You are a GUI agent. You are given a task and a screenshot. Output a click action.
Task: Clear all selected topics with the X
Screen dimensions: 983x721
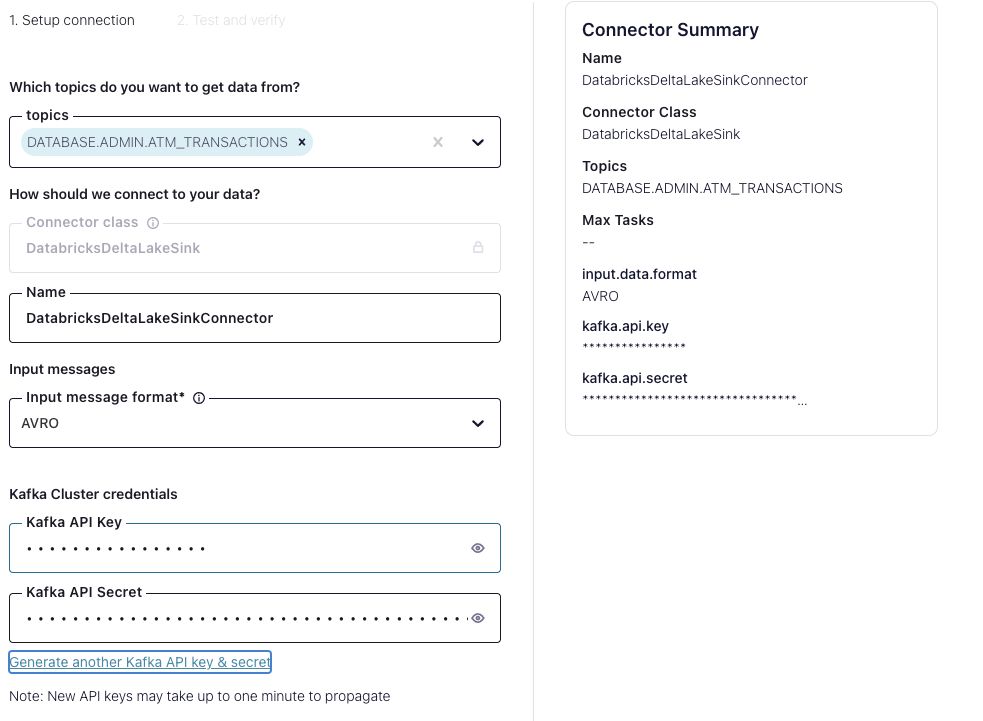click(x=438, y=142)
